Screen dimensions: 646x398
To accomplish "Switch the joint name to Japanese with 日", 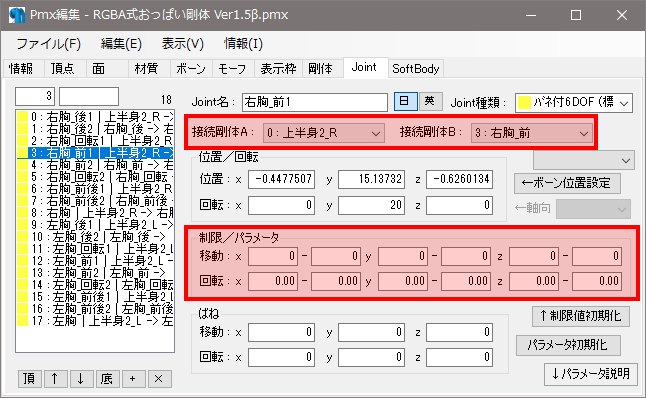I will click(405, 101).
